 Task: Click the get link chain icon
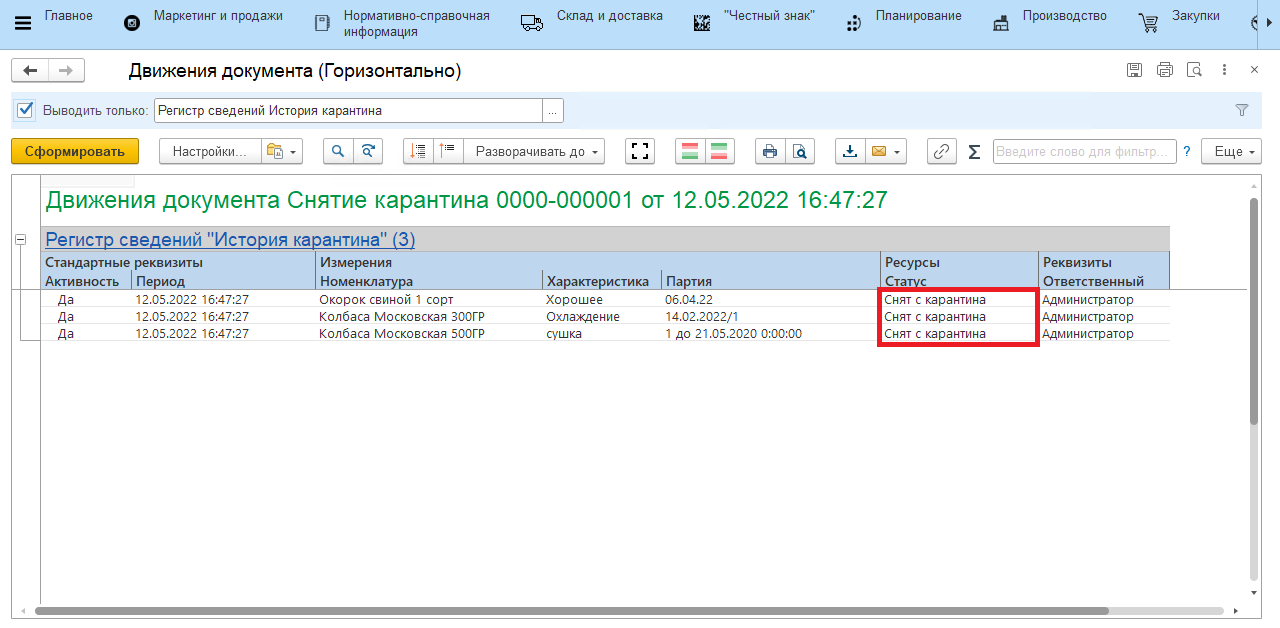click(x=941, y=151)
